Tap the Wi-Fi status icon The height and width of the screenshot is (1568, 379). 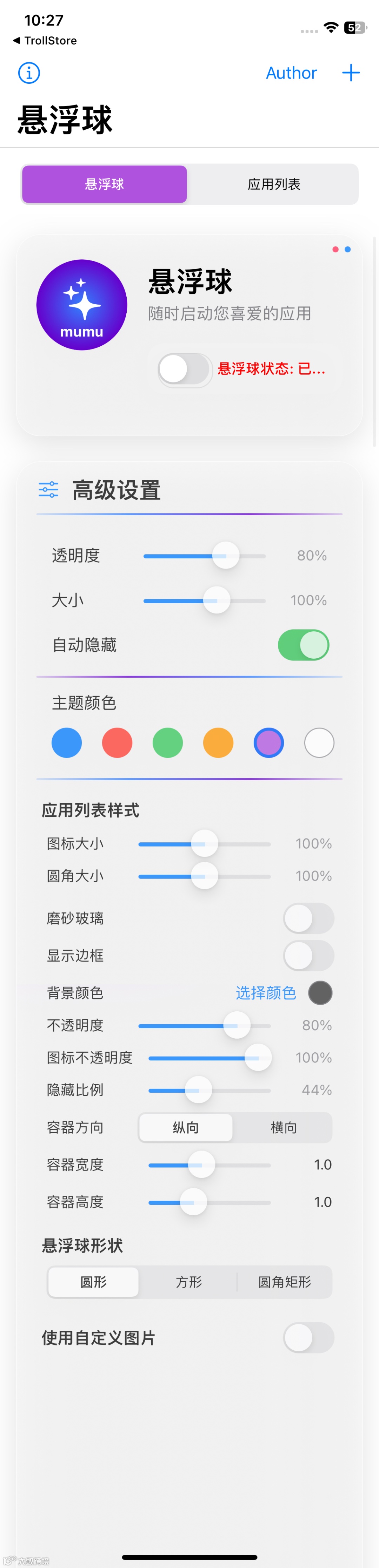click(x=331, y=27)
